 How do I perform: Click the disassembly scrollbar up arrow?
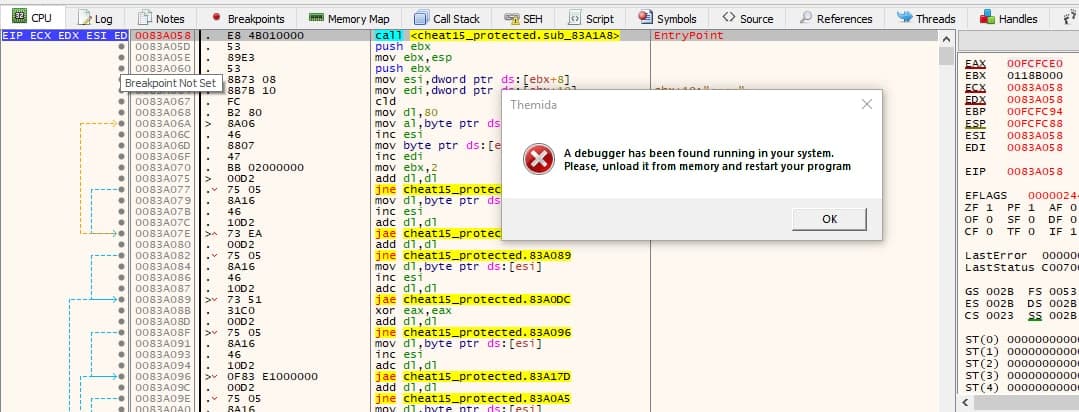(947, 37)
